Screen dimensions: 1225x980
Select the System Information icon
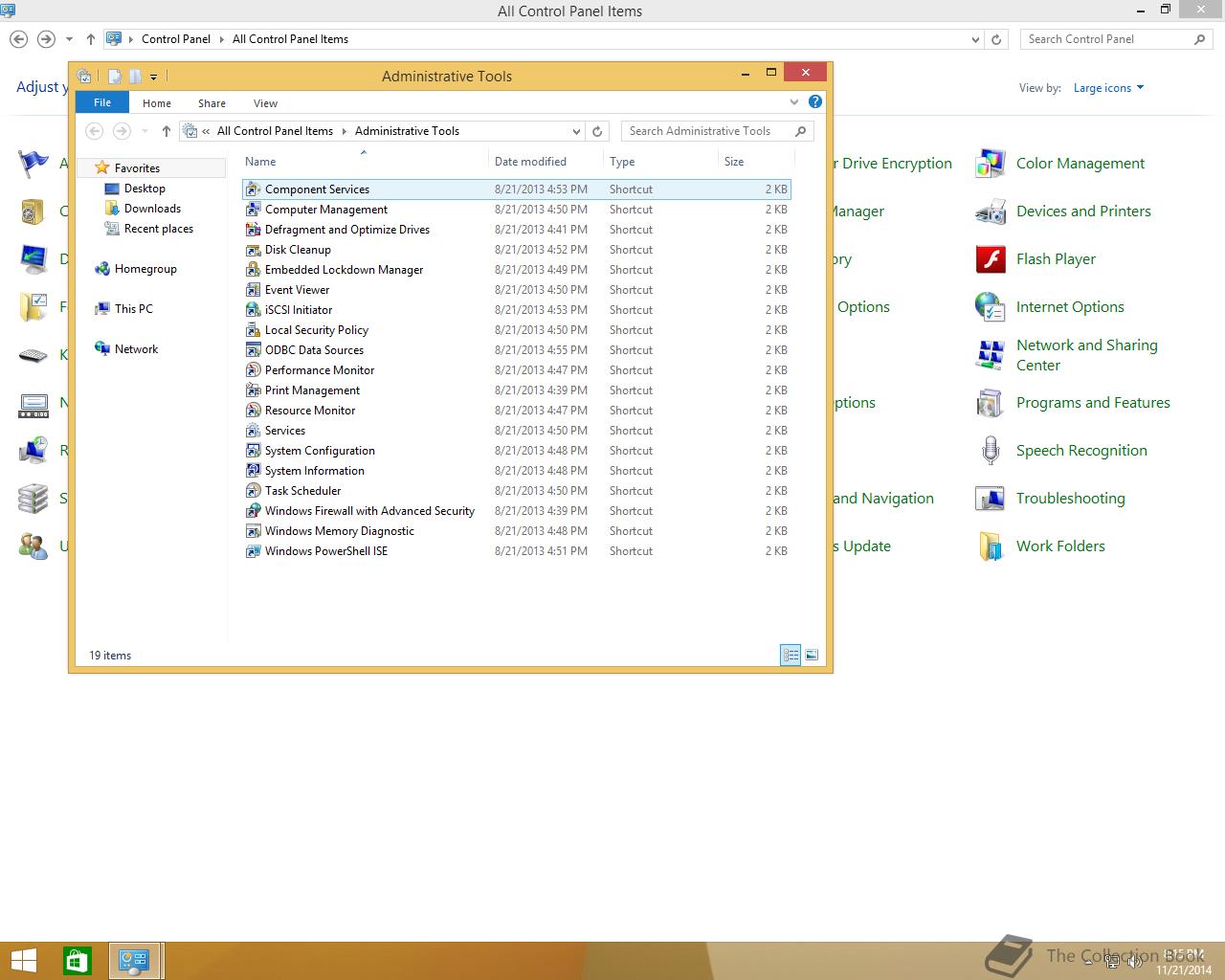pyautogui.click(x=253, y=471)
